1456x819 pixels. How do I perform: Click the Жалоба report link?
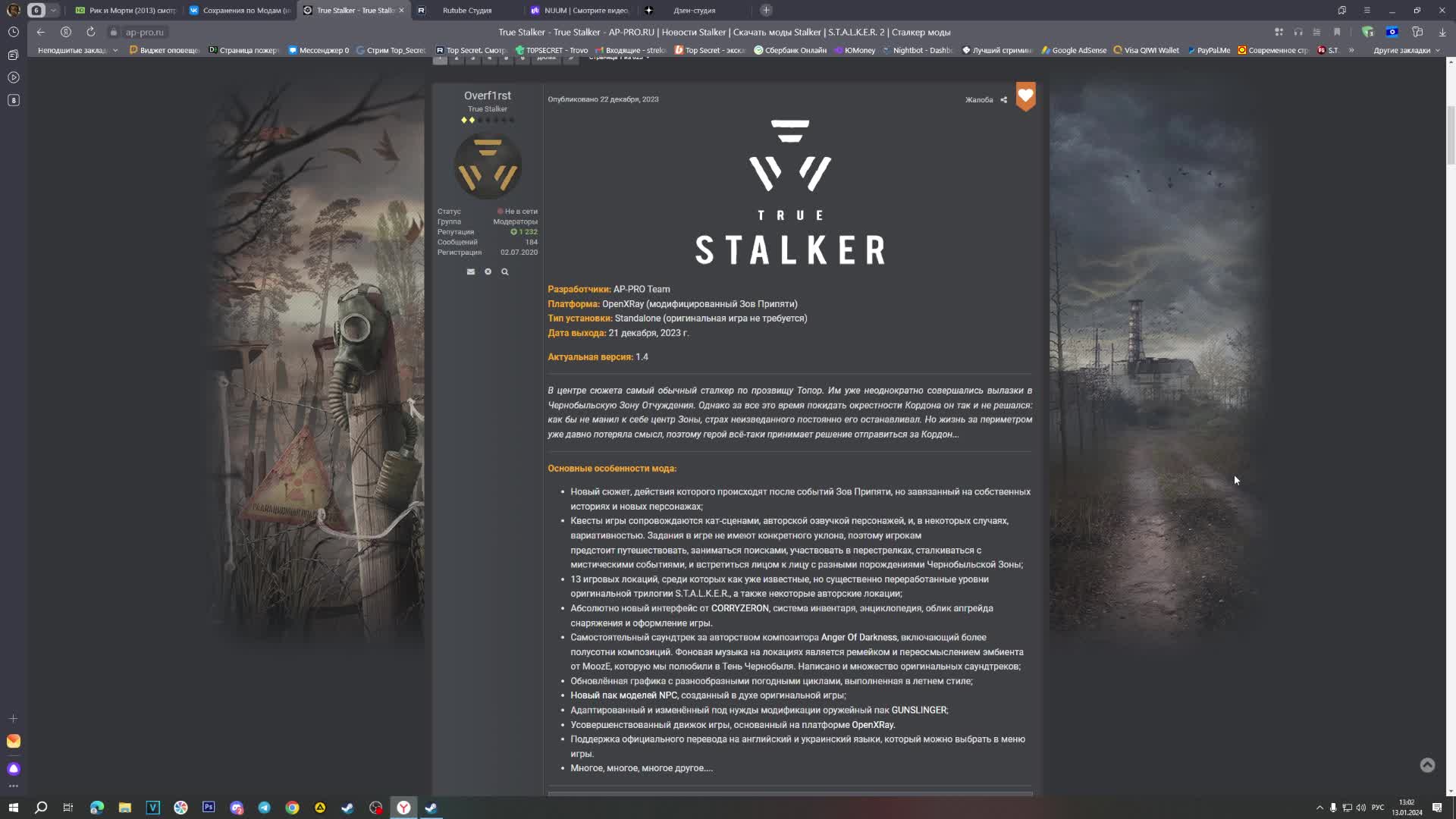tap(978, 99)
